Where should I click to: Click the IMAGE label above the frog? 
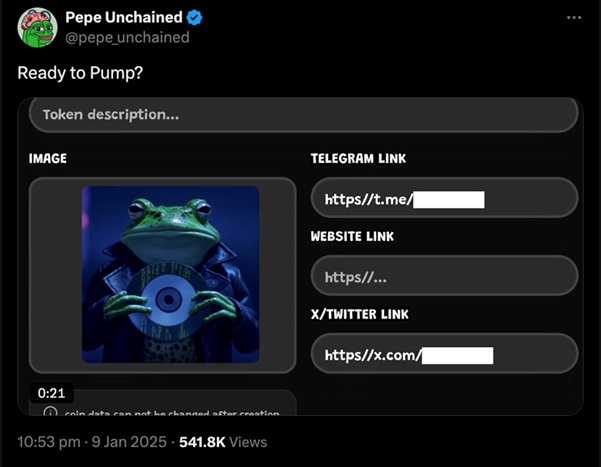pyautogui.click(x=48, y=158)
